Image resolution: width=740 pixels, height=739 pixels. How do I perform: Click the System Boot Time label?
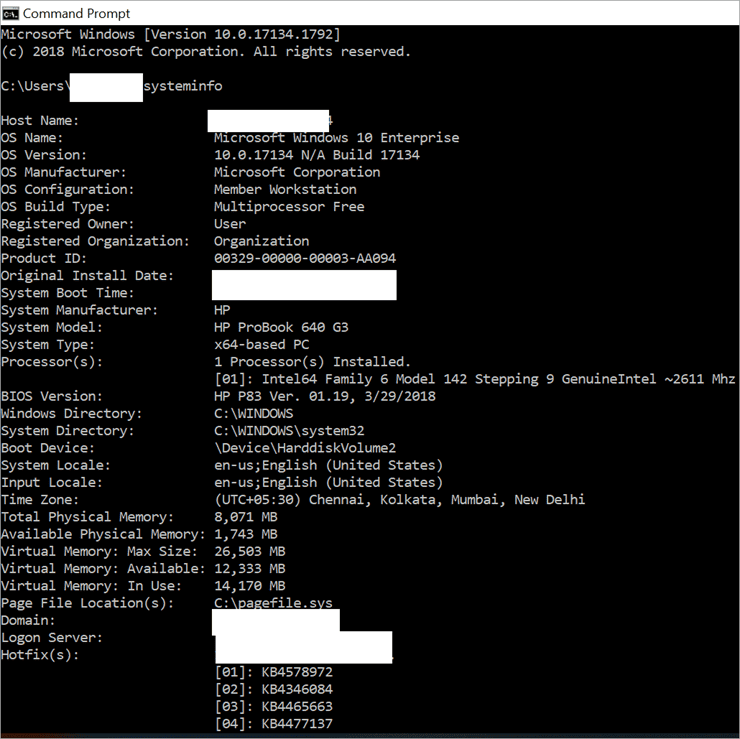tap(67, 293)
